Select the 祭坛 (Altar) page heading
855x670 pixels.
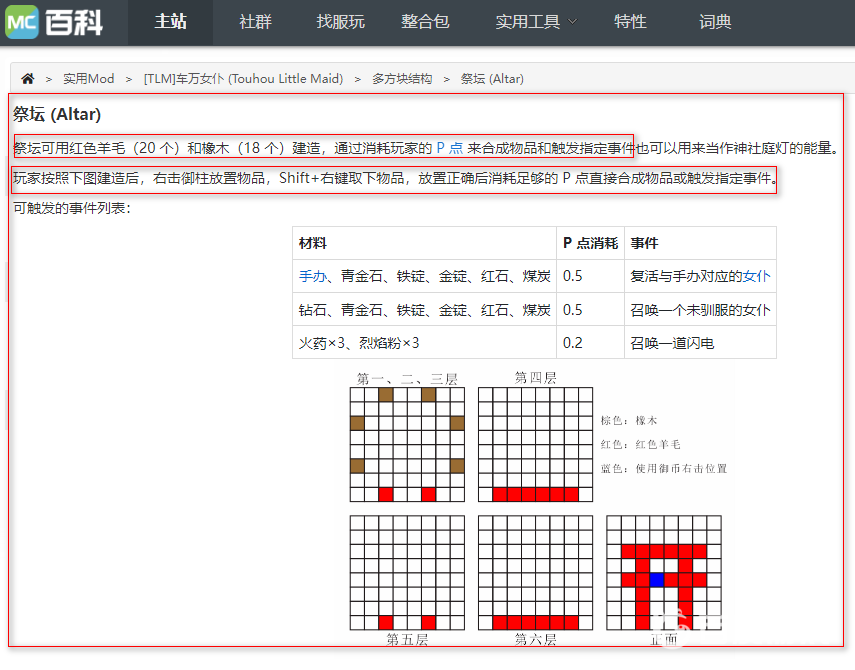57,114
